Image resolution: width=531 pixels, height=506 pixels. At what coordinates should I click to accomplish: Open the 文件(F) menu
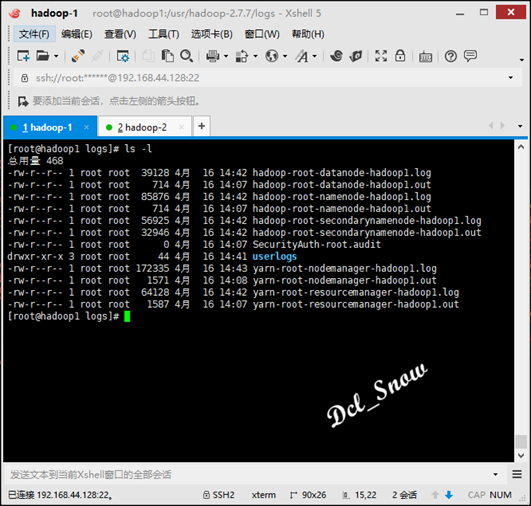point(34,34)
